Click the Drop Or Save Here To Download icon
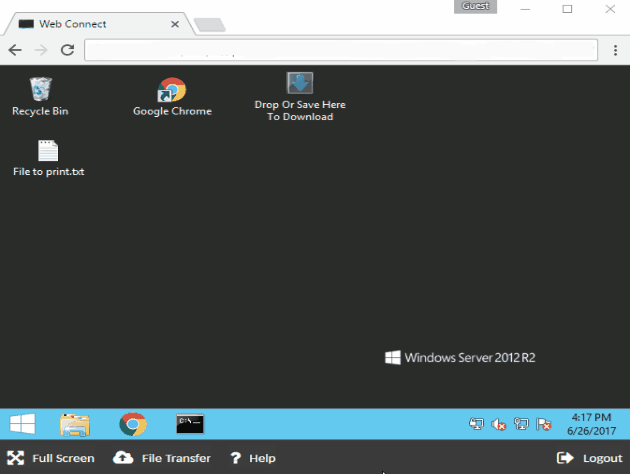 tap(300, 84)
